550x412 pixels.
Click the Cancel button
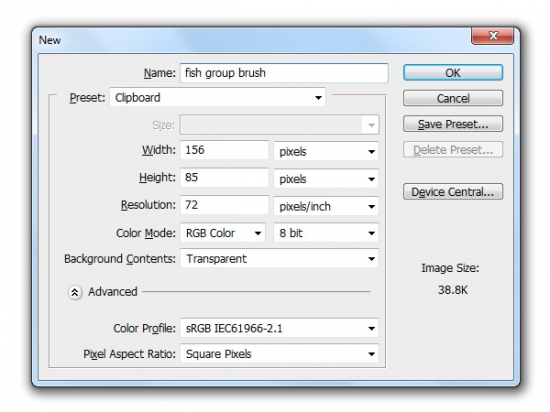tap(453, 98)
